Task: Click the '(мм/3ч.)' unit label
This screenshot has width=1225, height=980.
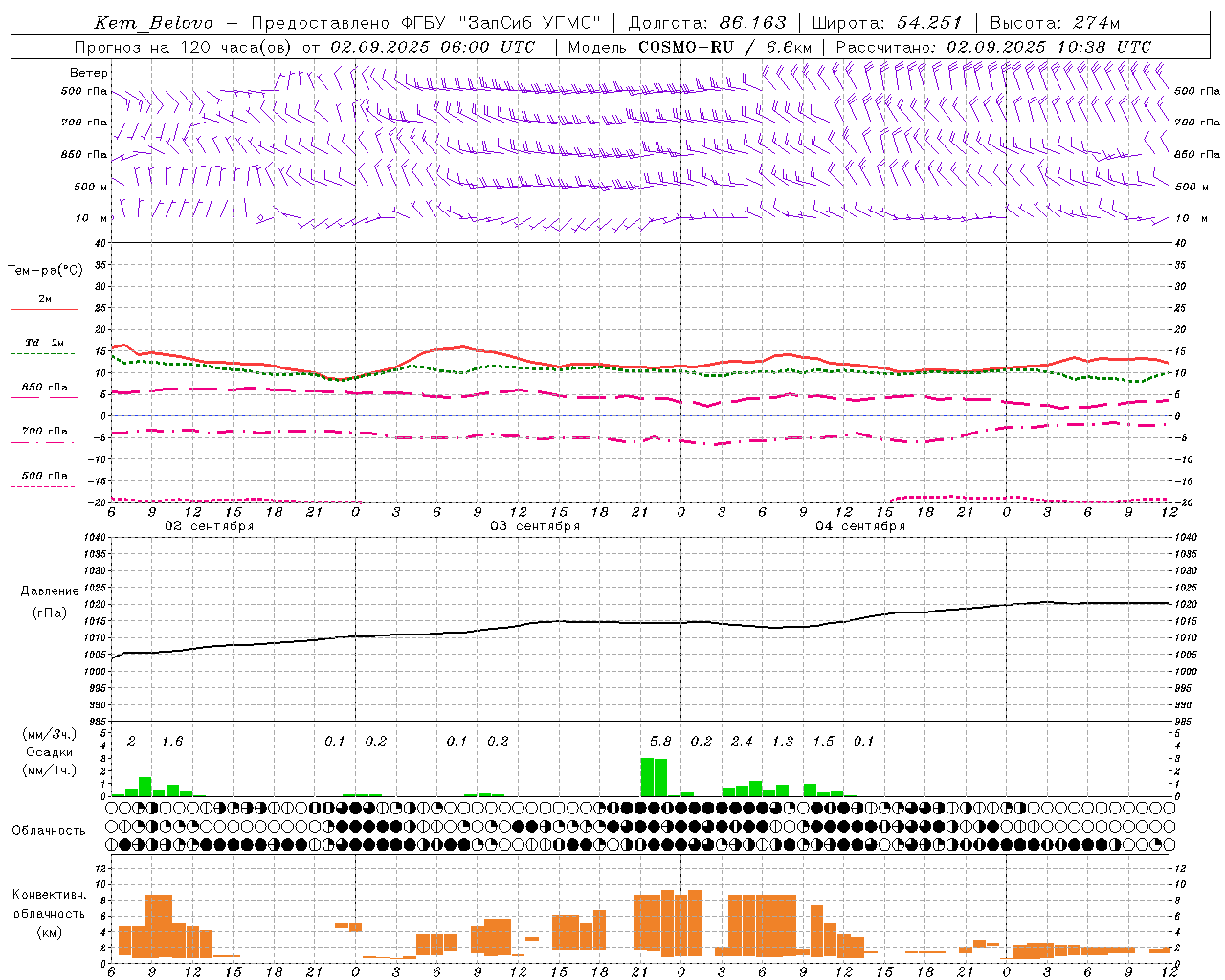Action: click(50, 734)
